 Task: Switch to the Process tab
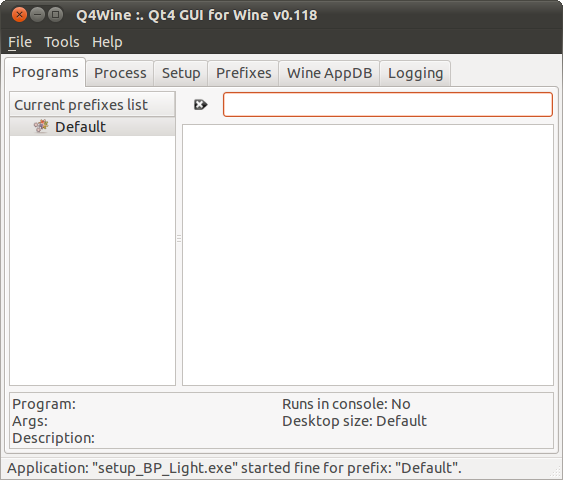click(120, 73)
